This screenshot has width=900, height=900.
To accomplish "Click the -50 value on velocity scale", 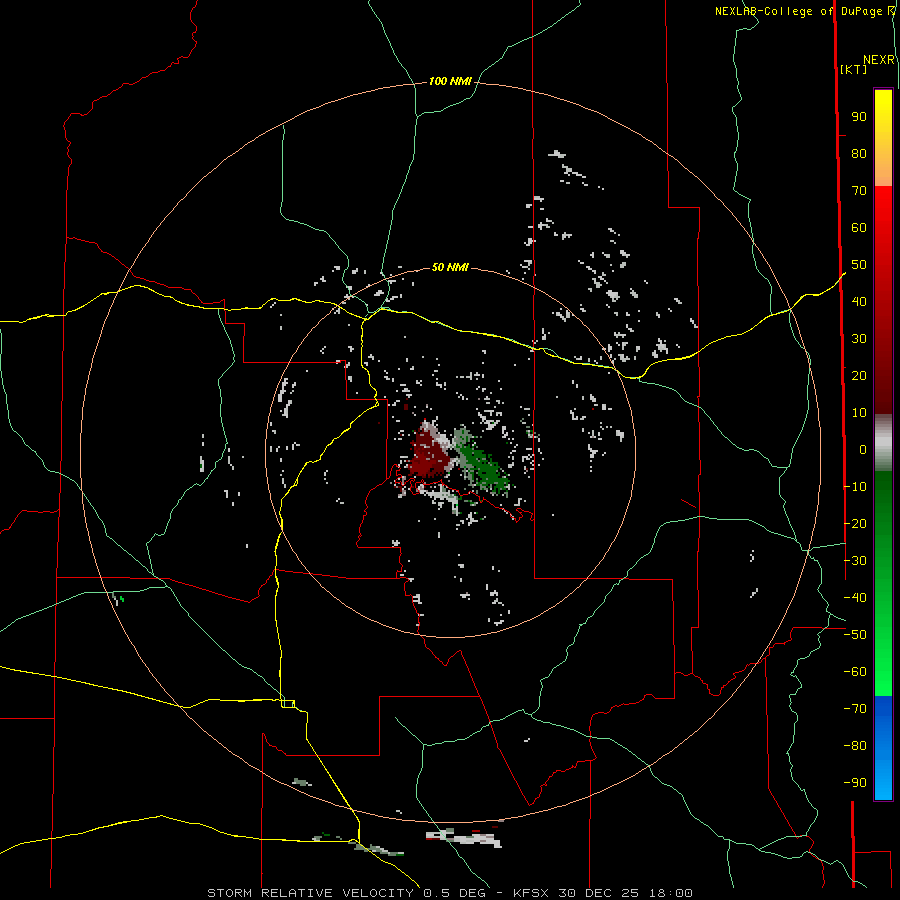I will pos(855,634).
